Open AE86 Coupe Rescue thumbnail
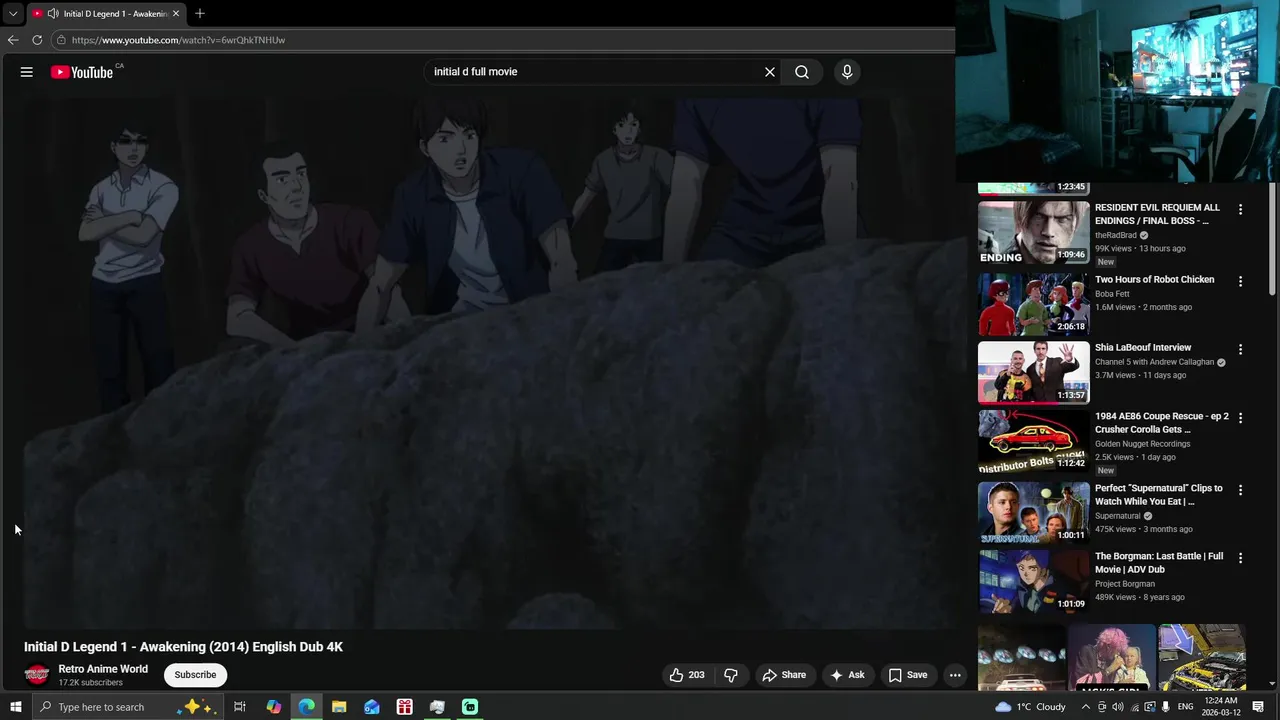The width and height of the screenshot is (1280, 720). coord(1034,441)
